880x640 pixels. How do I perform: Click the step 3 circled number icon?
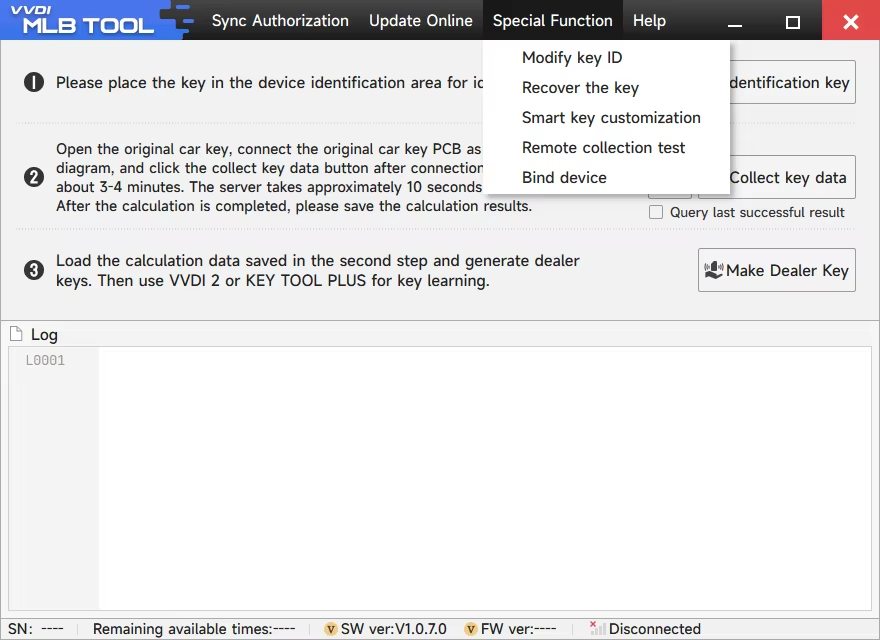pyautogui.click(x=34, y=270)
